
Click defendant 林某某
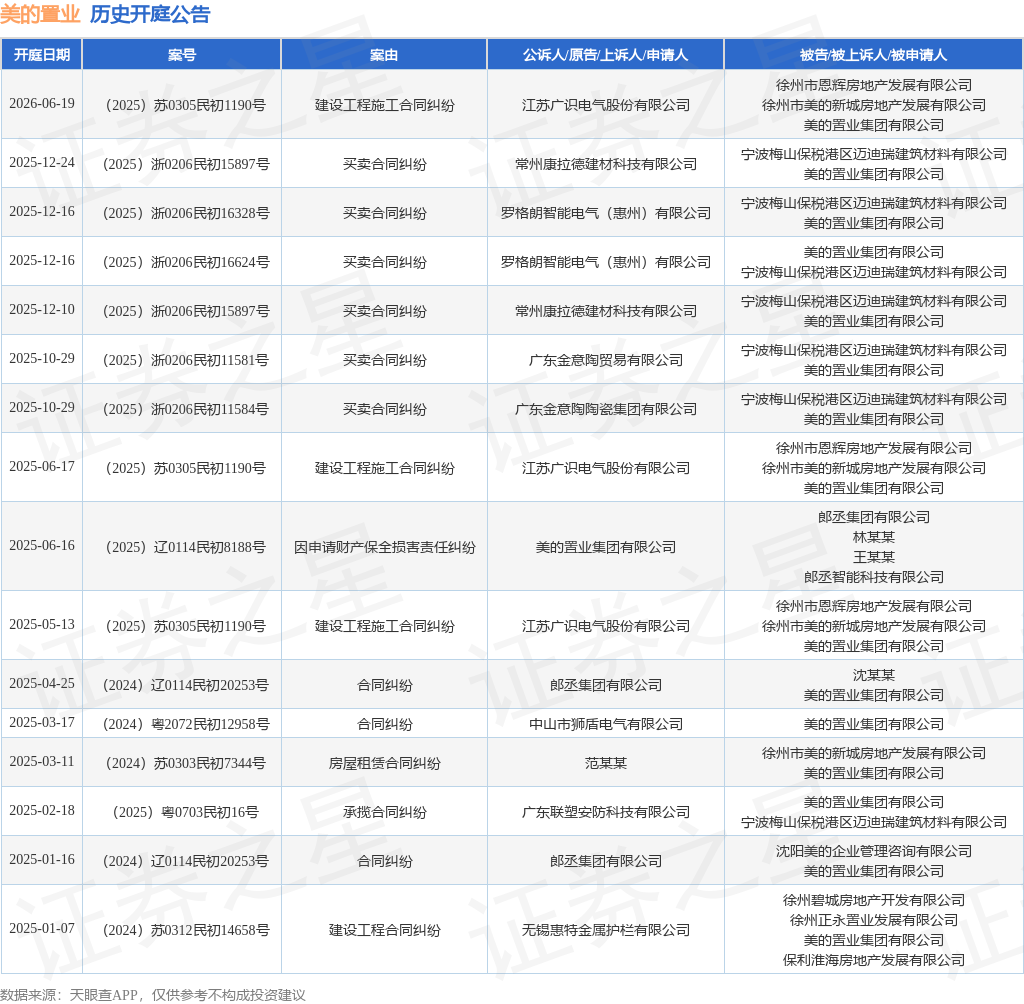pos(873,537)
